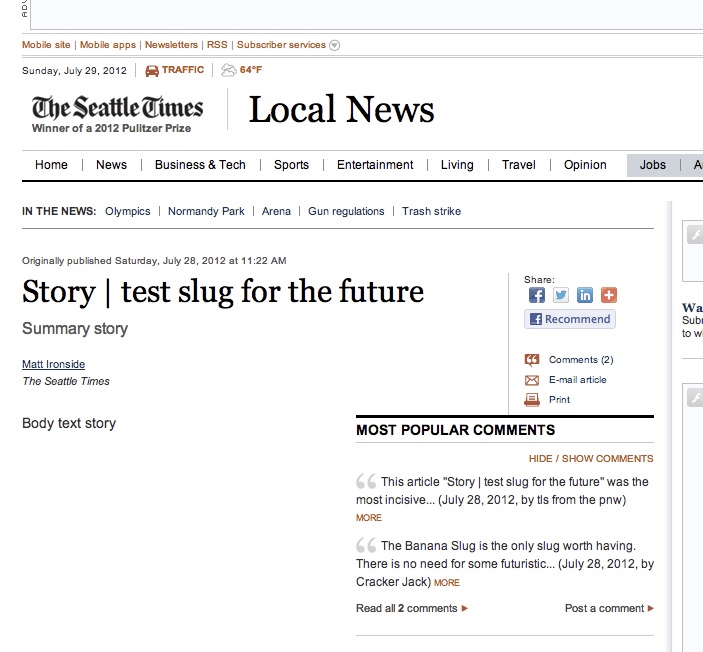
Task: Expand MORE on the tls comment
Action: tap(369, 518)
